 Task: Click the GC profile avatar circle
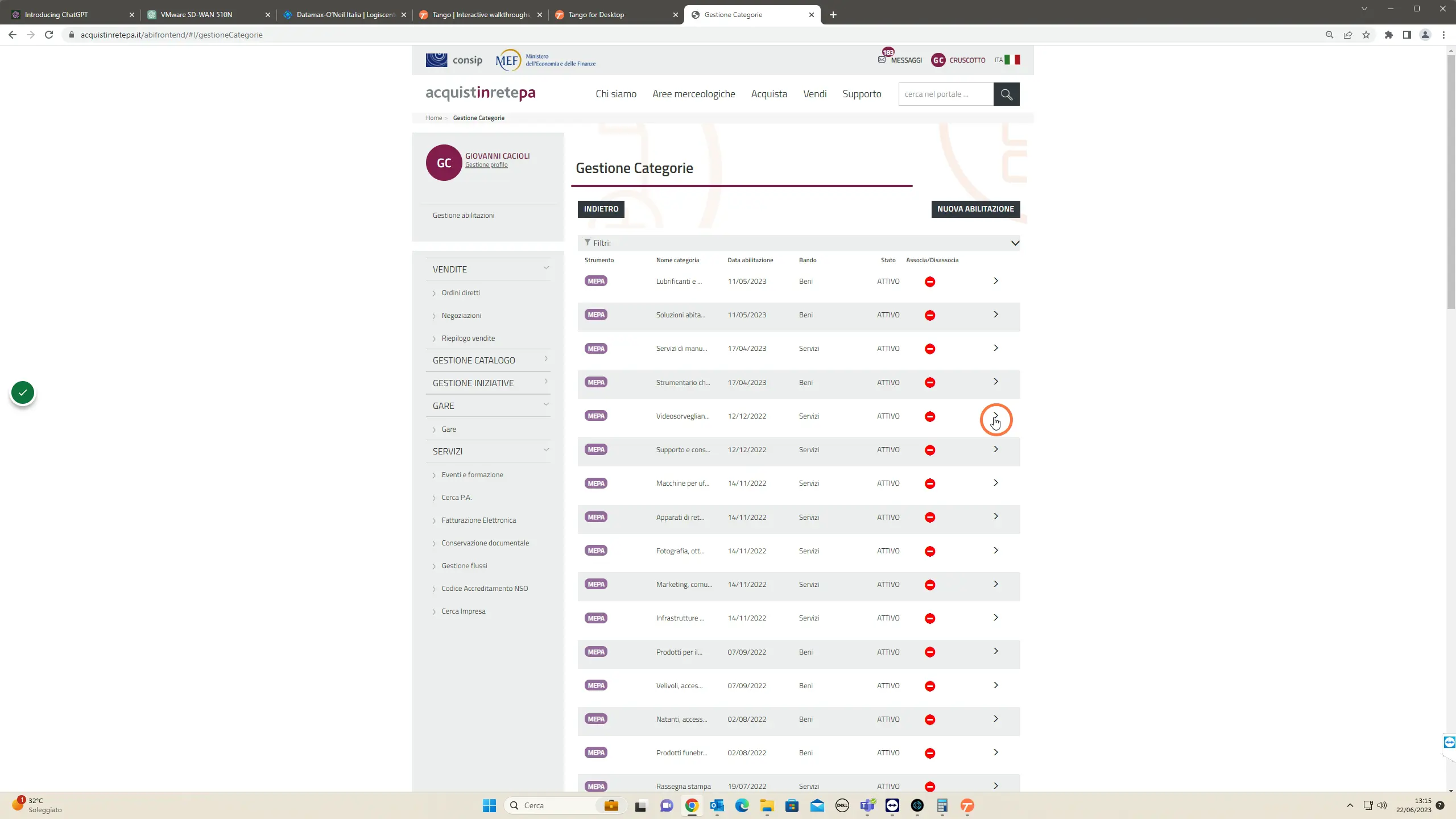tap(444, 163)
